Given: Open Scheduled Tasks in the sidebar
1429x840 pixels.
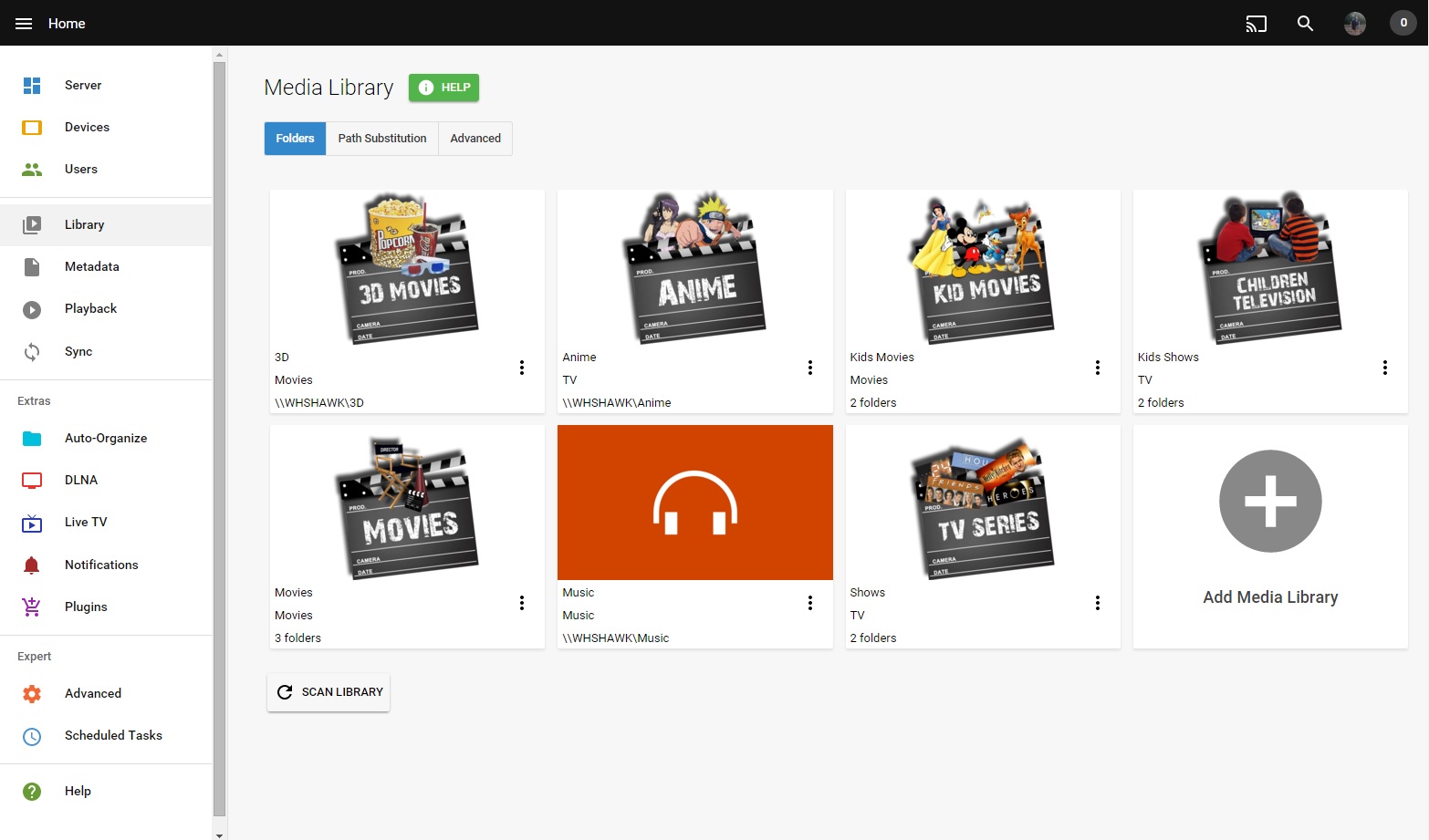Looking at the screenshot, I should click(113, 735).
